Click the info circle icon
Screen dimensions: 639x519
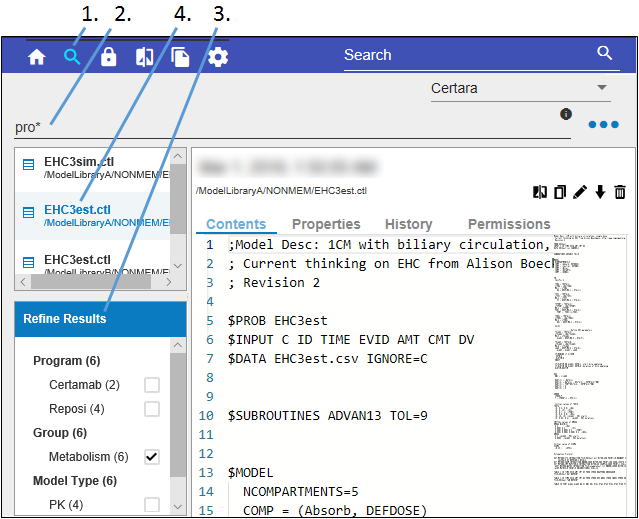tap(566, 114)
